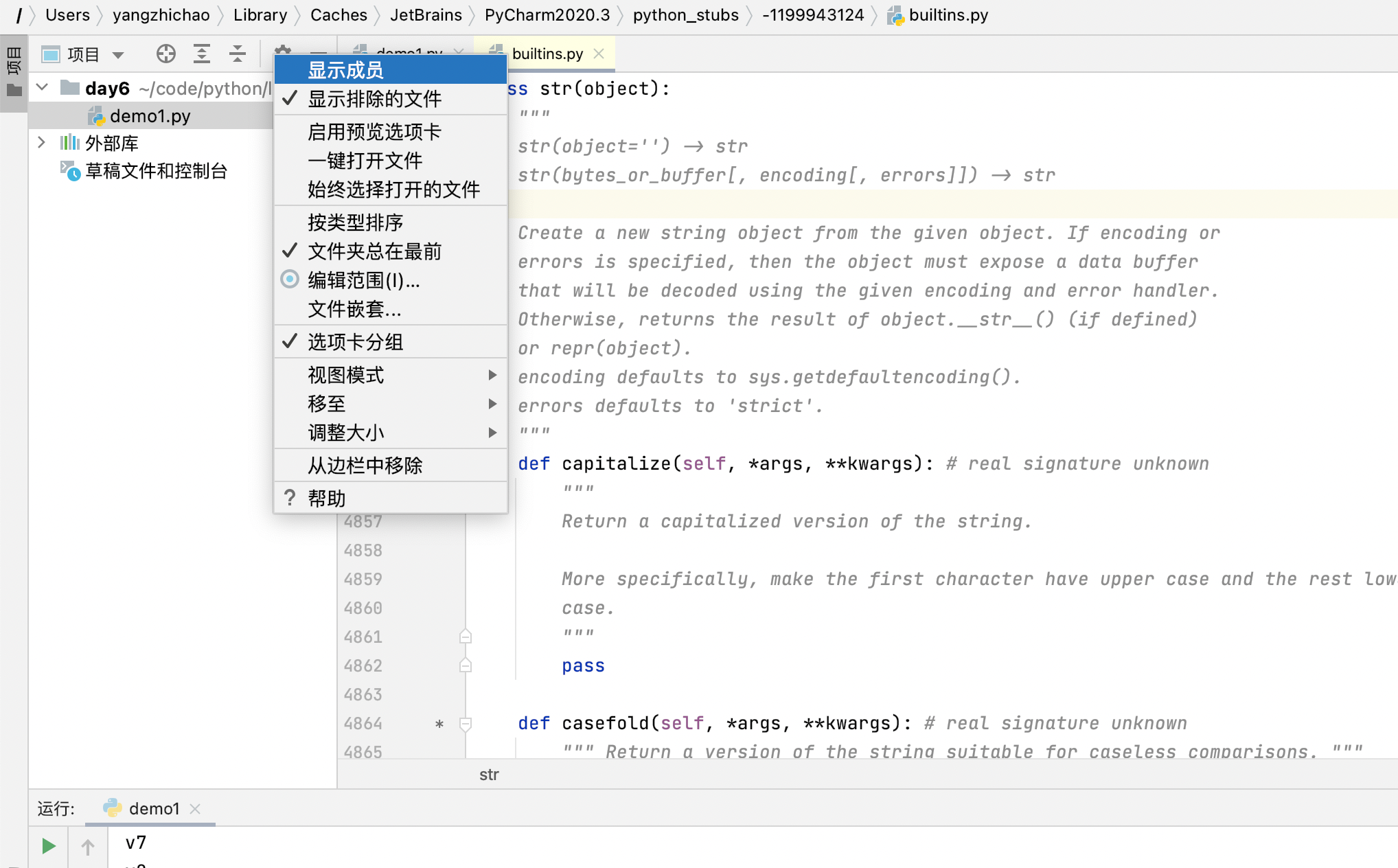Expand the 外部库 external libraries node
The width and height of the screenshot is (1398, 868).
41,142
